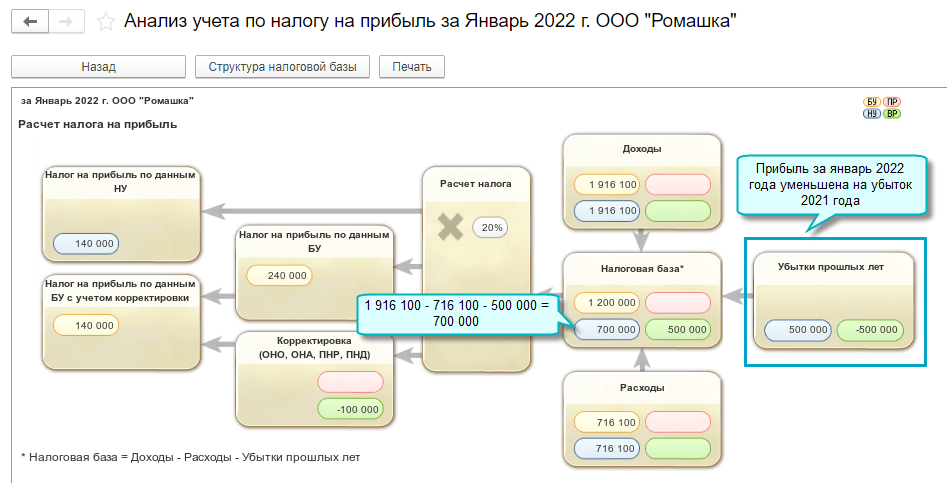Click the -500 000 green value in Убытки прошлых лет

[x=869, y=330]
